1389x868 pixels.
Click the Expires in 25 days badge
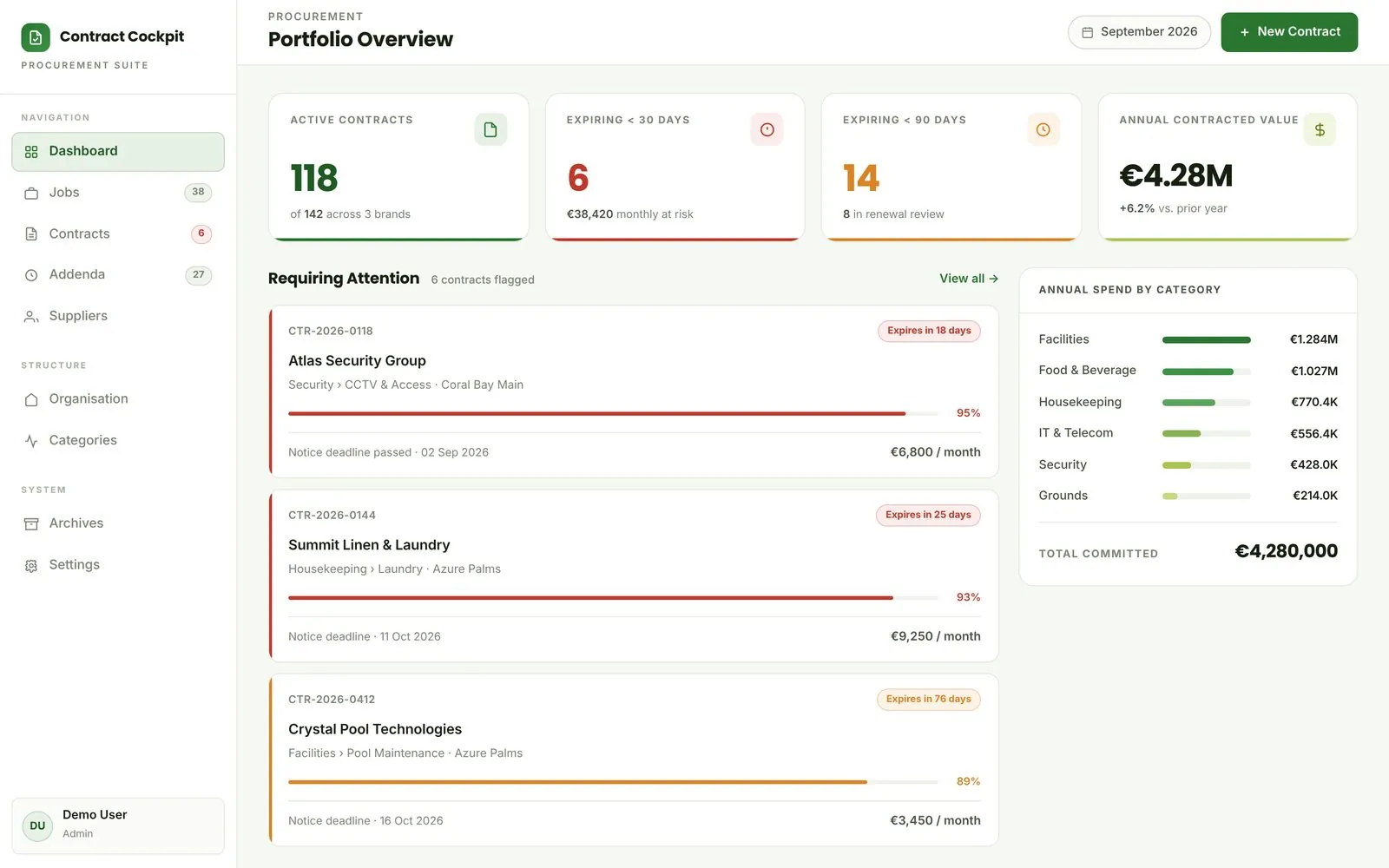pos(928,516)
